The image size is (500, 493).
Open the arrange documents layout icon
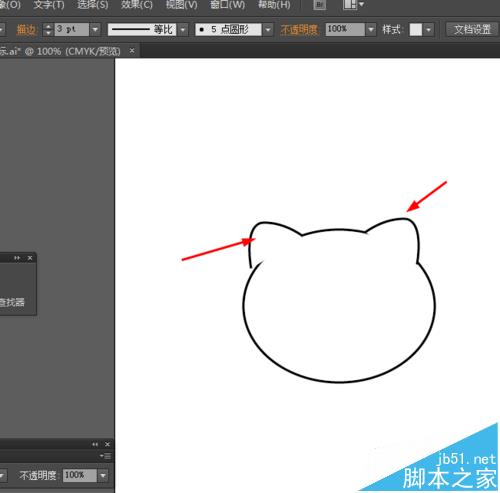click(x=353, y=5)
